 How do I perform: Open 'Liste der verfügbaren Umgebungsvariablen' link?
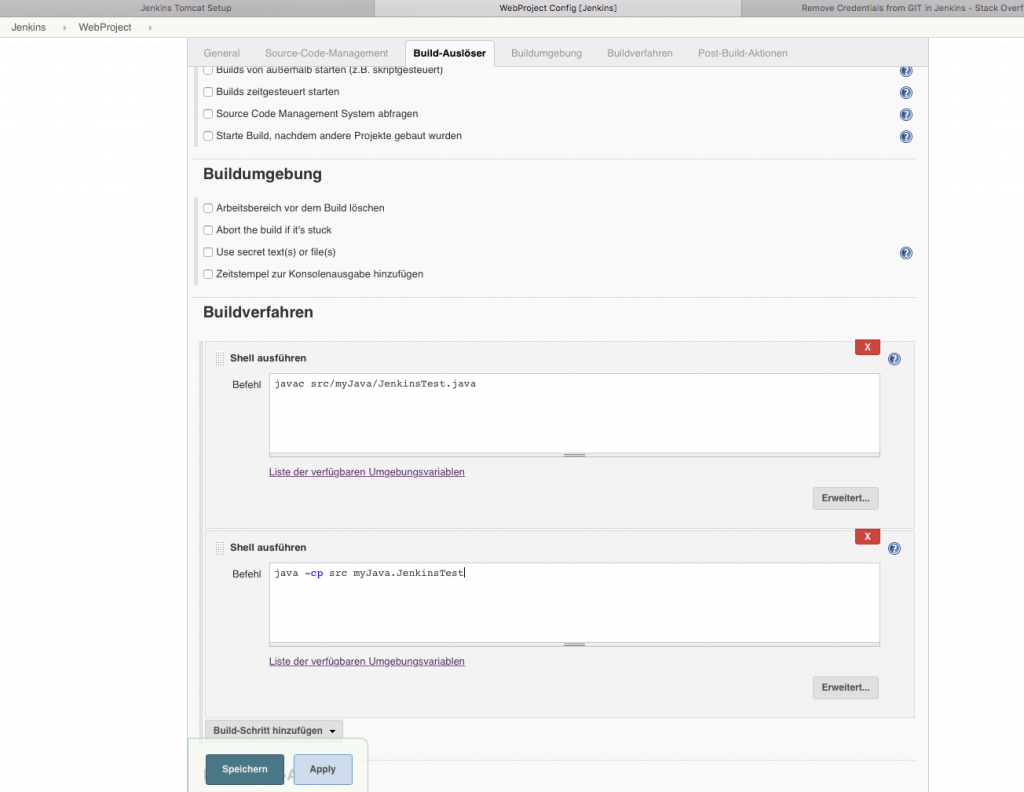click(x=366, y=471)
